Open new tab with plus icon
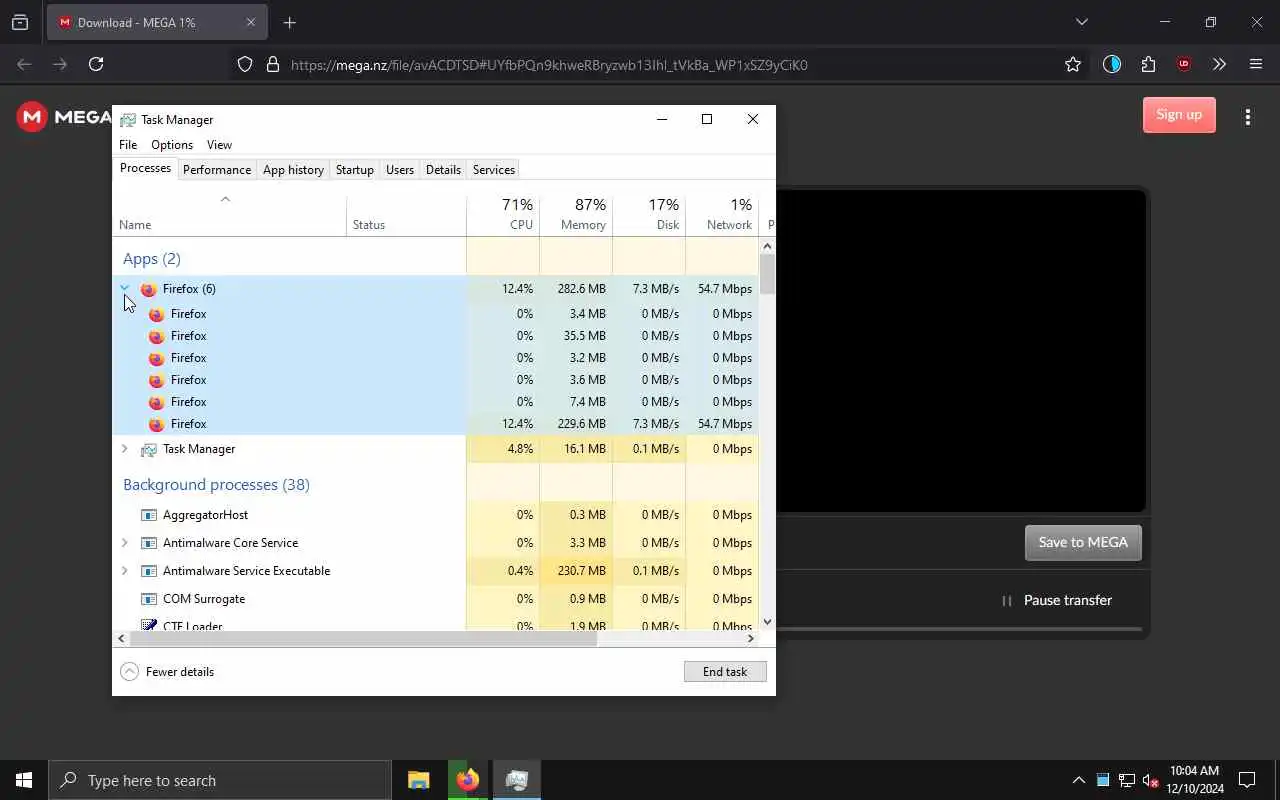The width and height of the screenshot is (1280, 800). [289, 22]
